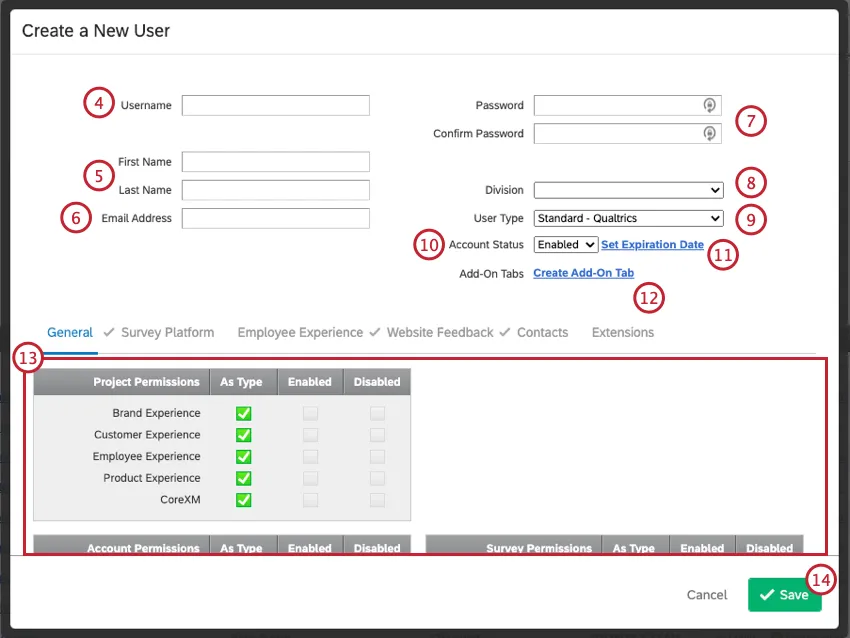This screenshot has width=850, height=638.
Task: Click the Set Expiration Date link
Action: pos(652,244)
